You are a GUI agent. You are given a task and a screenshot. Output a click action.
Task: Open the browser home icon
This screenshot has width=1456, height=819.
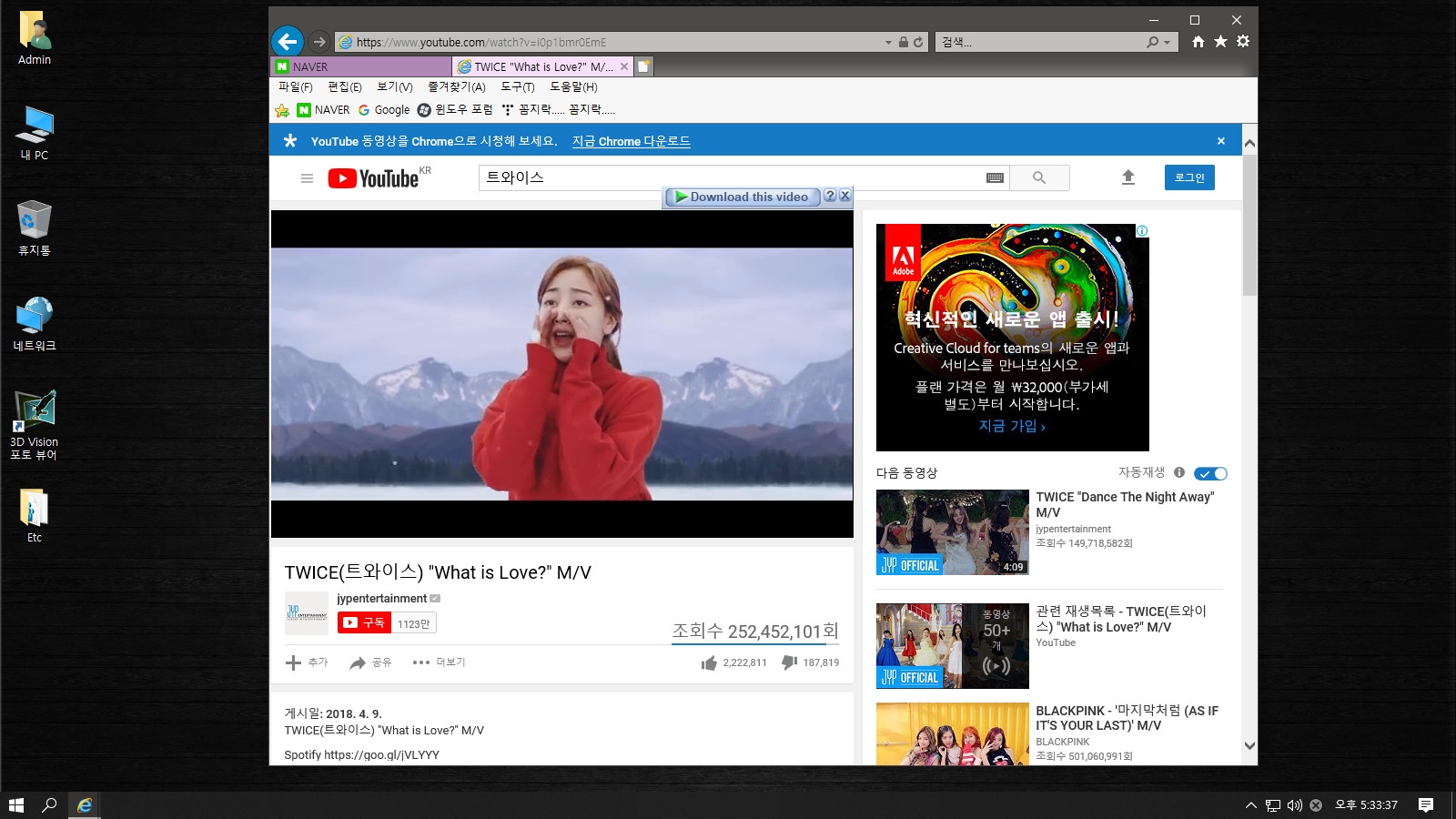(1198, 41)
